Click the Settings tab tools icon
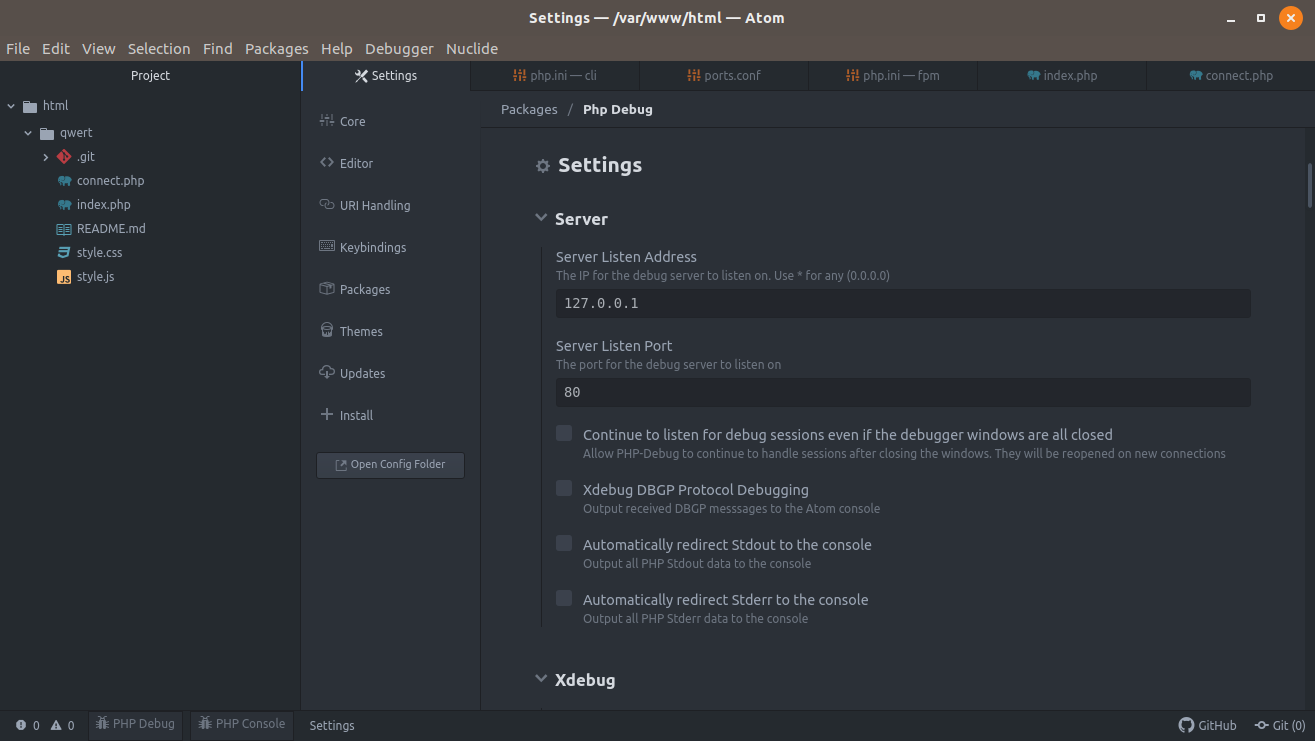 click(362, 76)
